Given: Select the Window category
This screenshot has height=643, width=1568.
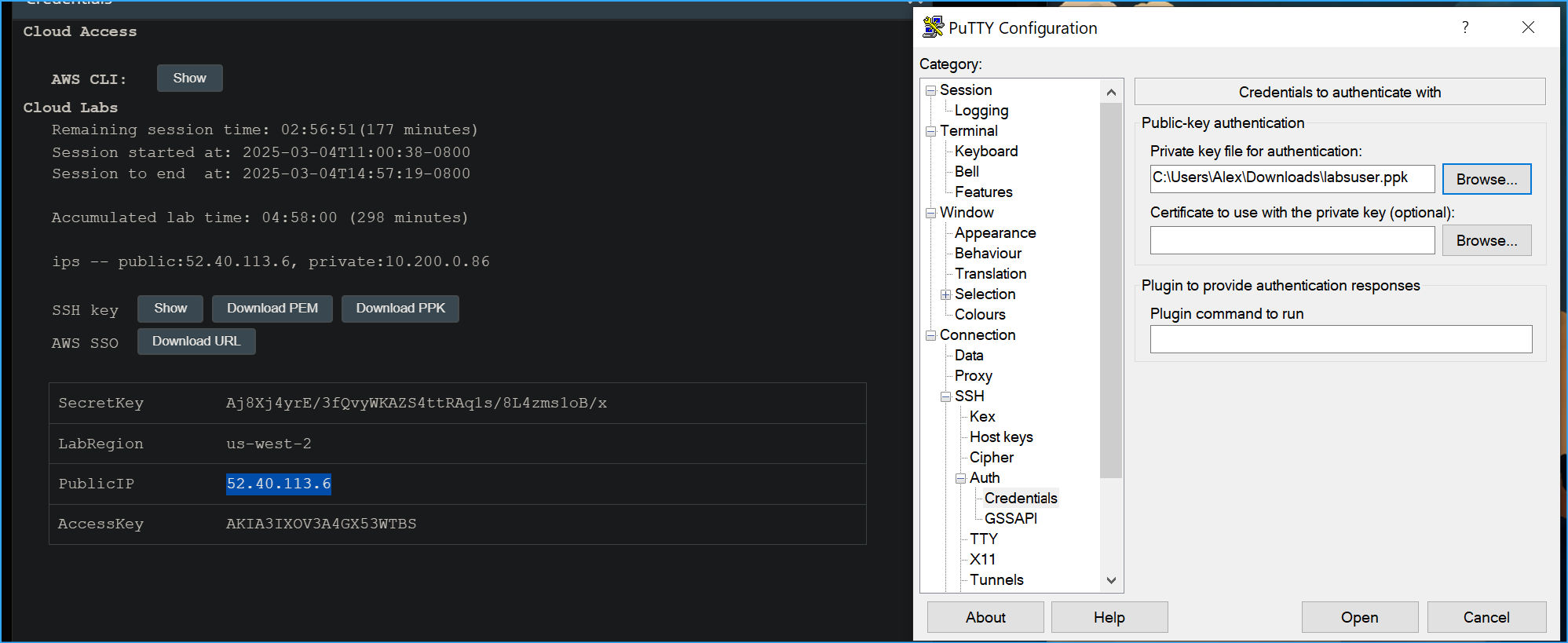Looking at the screenshot, I should point(967,213).
